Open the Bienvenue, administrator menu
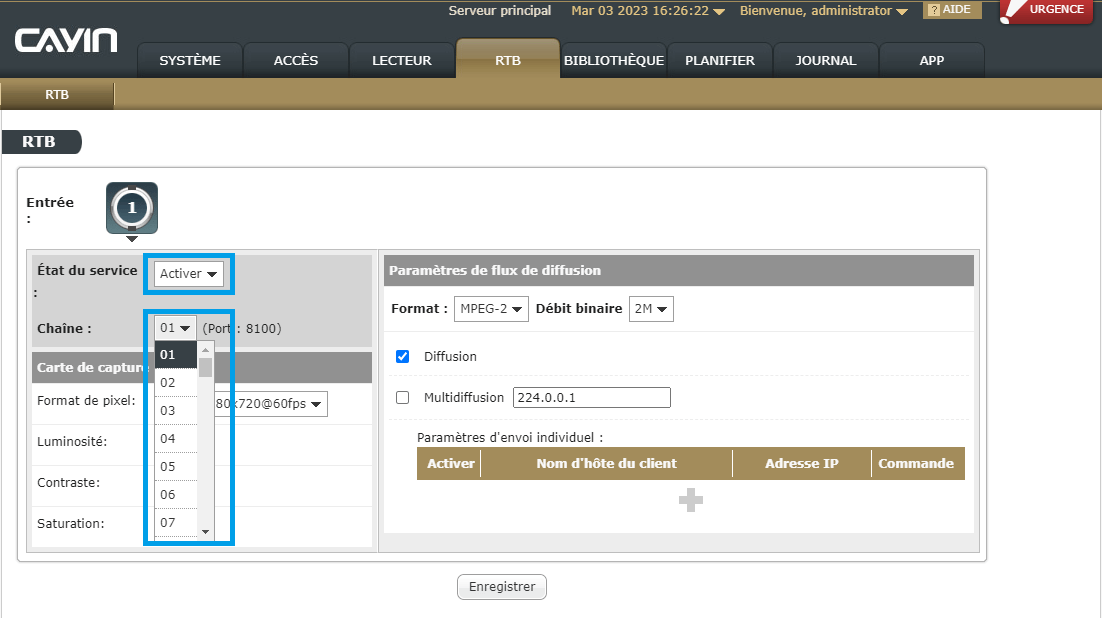 (823, 11)
